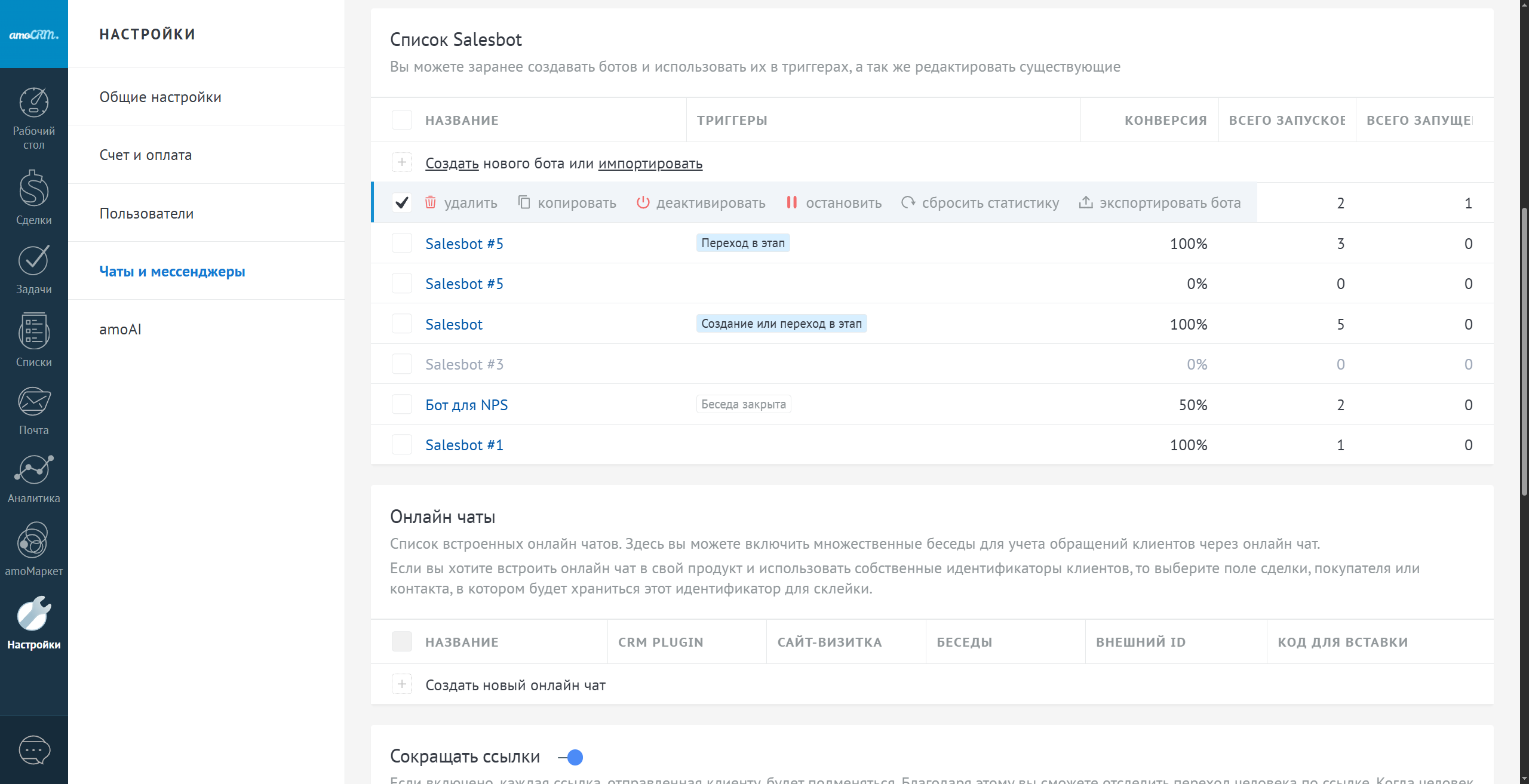Uncheck the selected bot row checkbox
The height and width of the screenshot is (784, 1529).
click(402, 202)
